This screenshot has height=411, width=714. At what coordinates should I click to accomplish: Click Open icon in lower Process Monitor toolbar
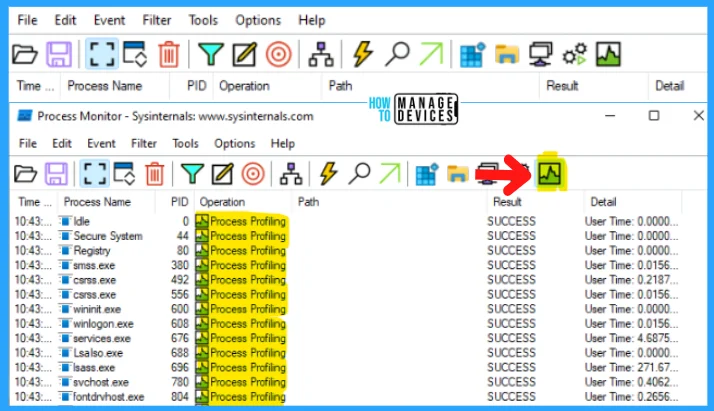[25, 174]
